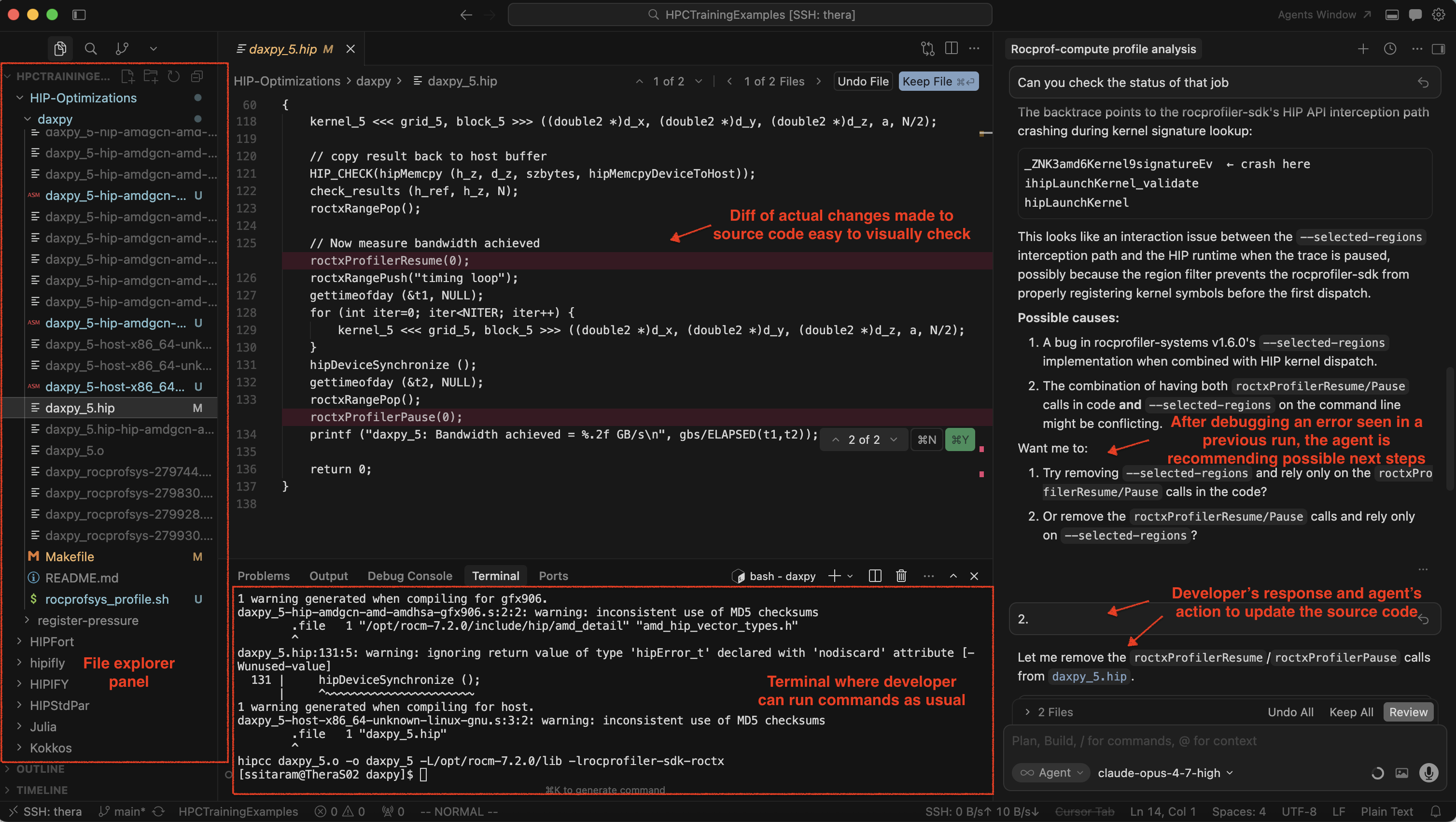Open Agent mode dropdown
Screen dimensions: 1456x822
[1051, 772]
